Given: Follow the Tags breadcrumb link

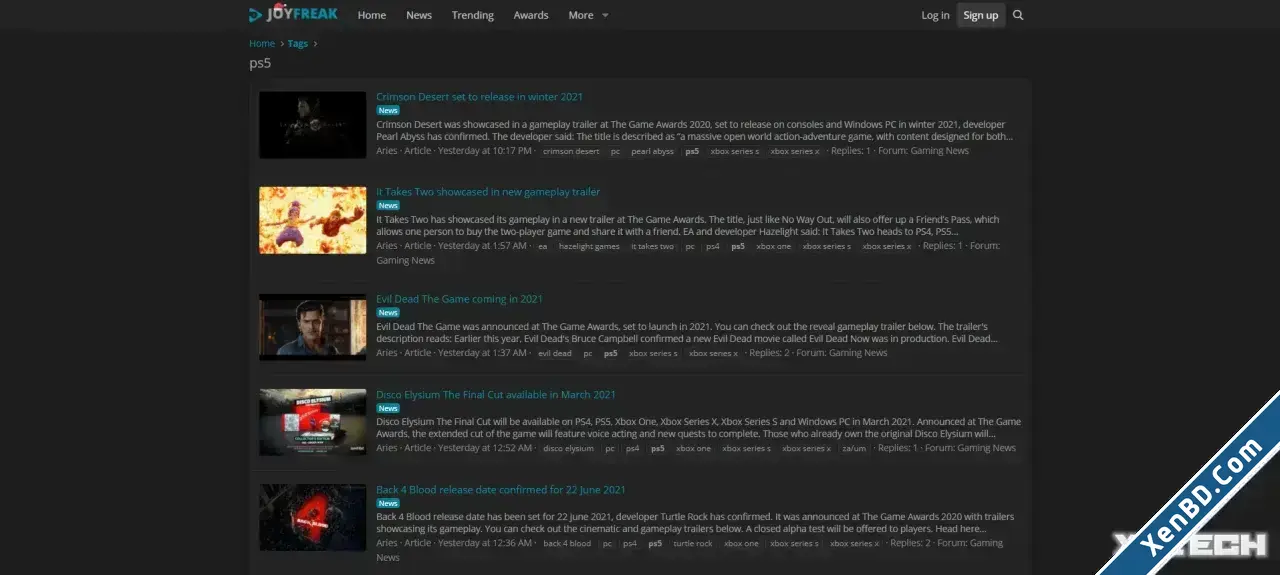Looking at the screenshot, I should [298, 43].
